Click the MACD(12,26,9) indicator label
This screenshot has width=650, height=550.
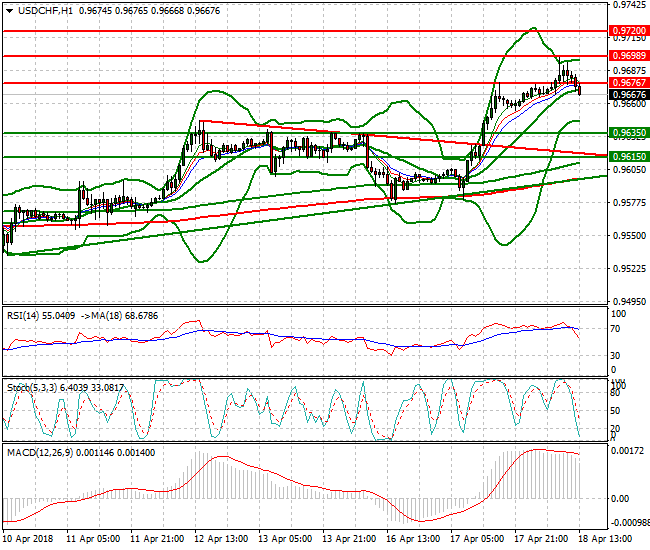pos(40,453)
